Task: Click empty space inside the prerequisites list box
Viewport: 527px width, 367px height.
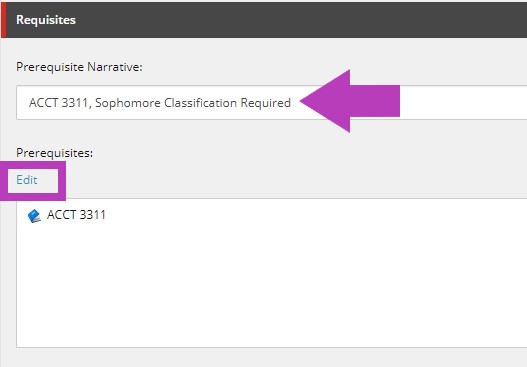Action: coord(269,286)
